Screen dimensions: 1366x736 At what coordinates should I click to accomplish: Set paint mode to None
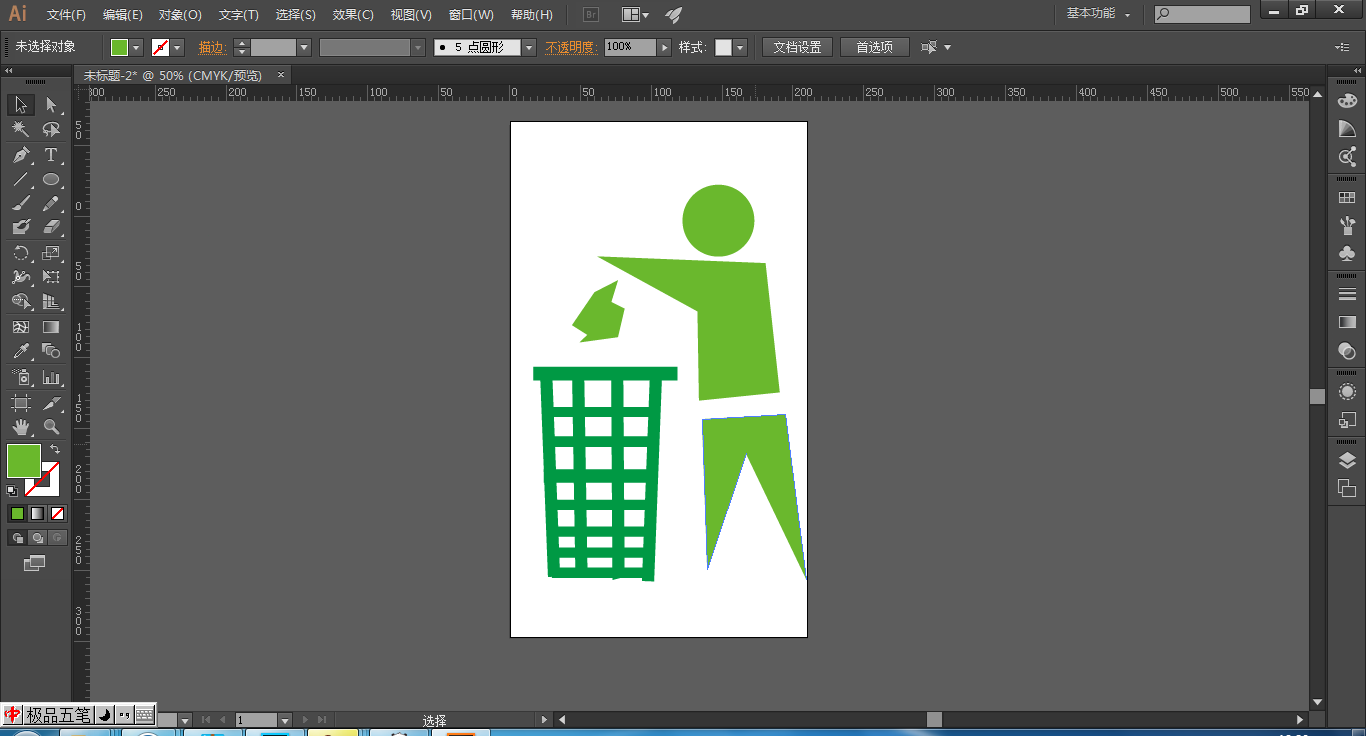pyautogui.click(x=58, y=513)
